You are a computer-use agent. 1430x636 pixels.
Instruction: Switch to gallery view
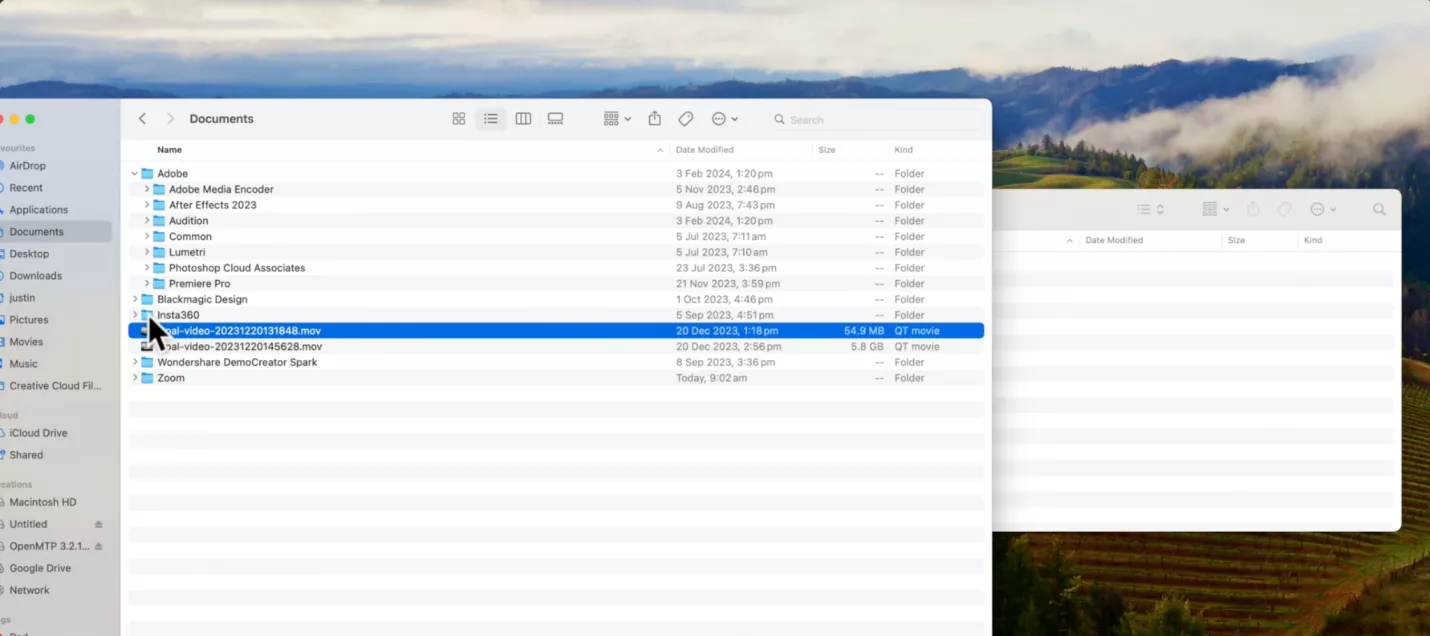(555, 118)
